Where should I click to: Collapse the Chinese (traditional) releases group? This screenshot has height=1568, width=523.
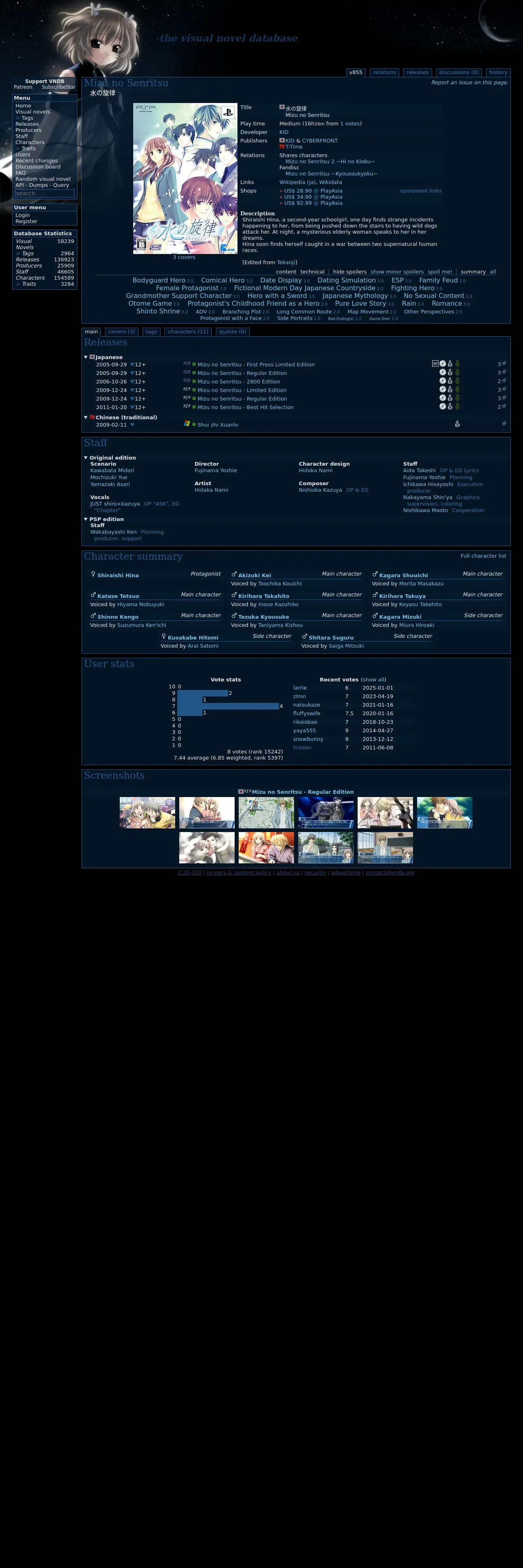86,417
